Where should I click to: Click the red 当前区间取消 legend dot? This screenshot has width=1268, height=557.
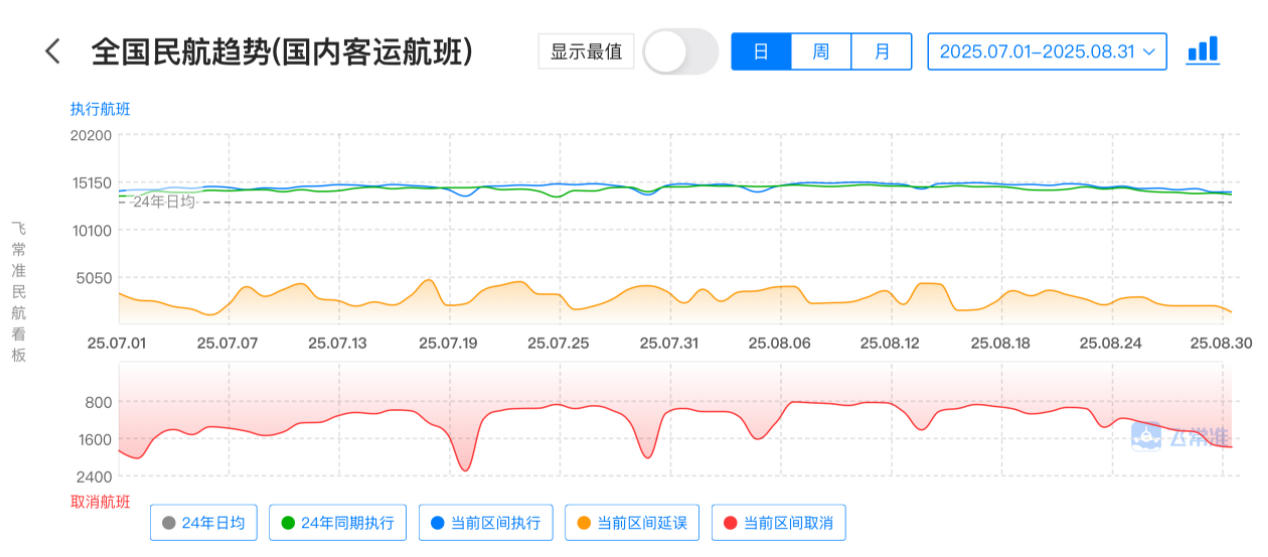tap(730, 522)
